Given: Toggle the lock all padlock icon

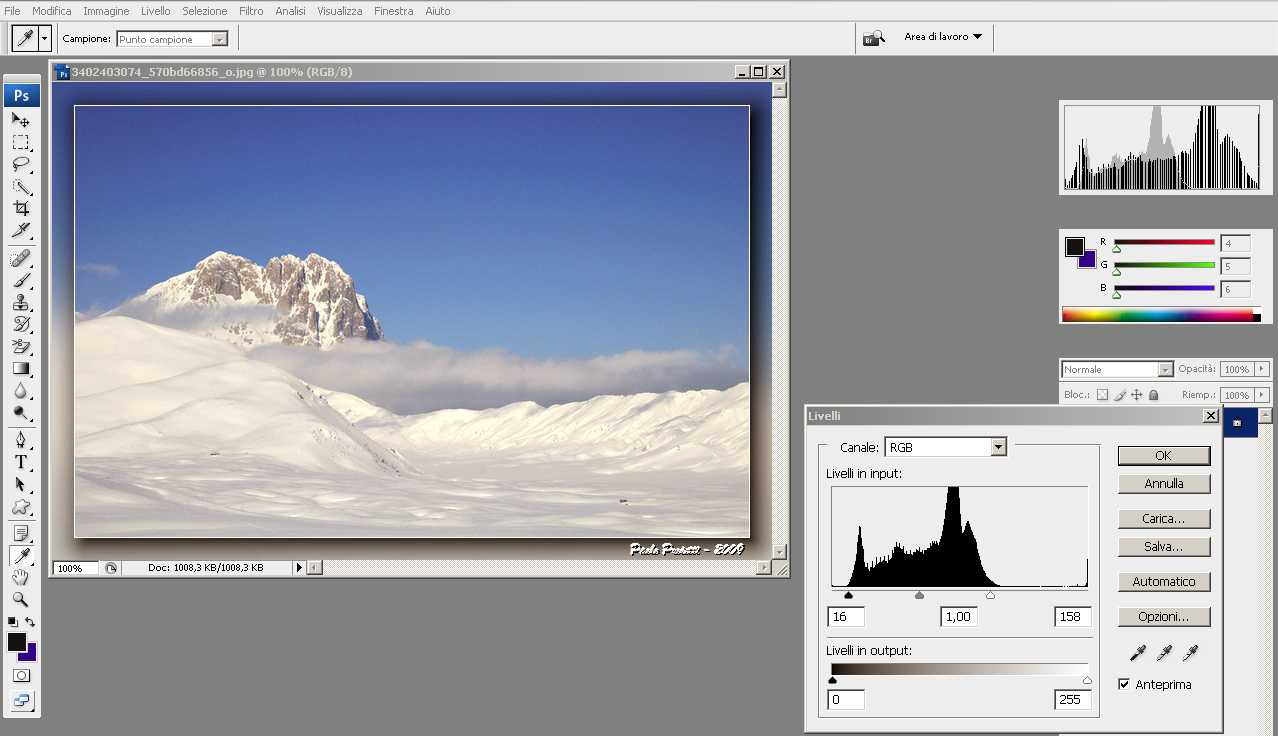Looking at the screenshot, I should coord(1153,395).
